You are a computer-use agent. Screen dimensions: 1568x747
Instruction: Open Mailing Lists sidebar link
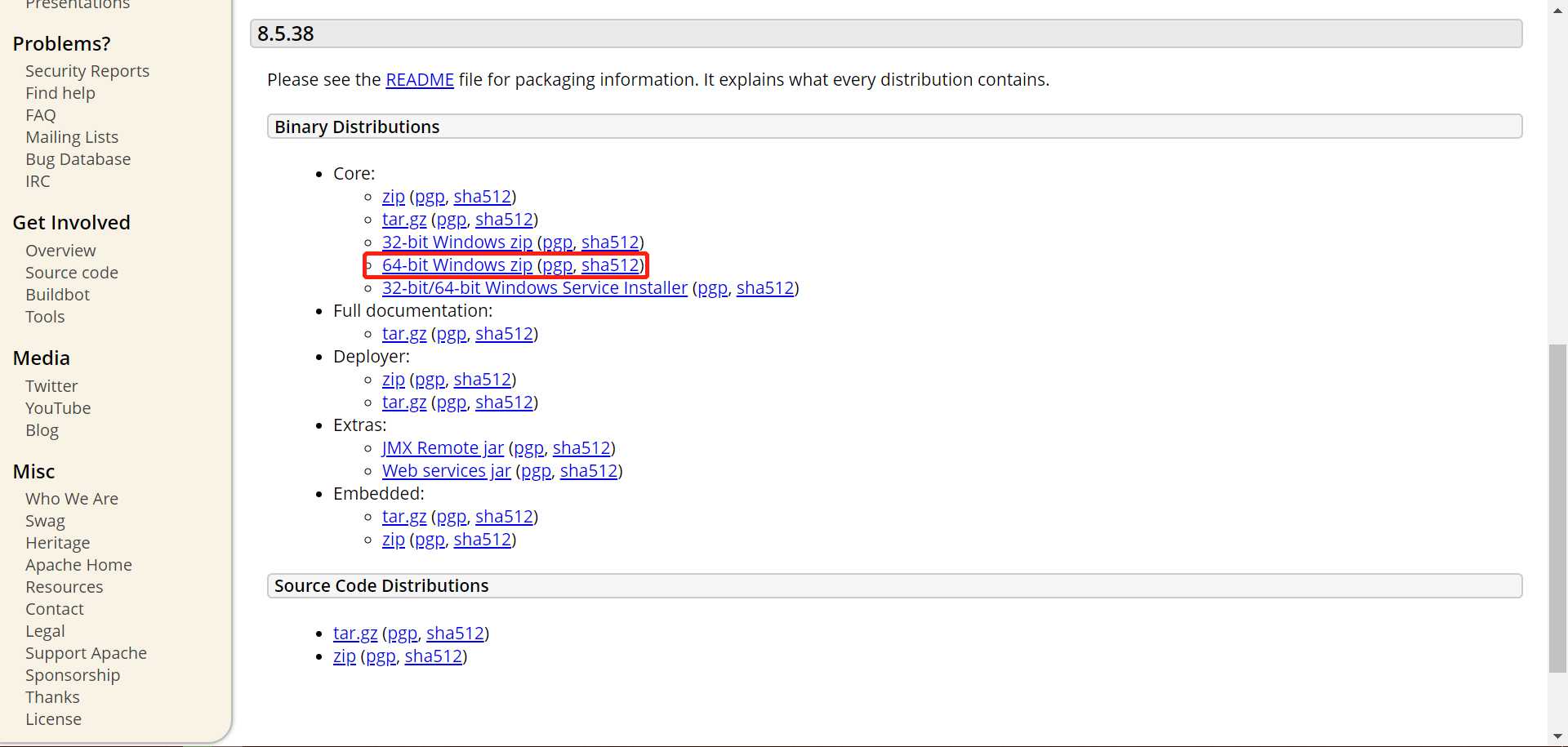(72, 137)
